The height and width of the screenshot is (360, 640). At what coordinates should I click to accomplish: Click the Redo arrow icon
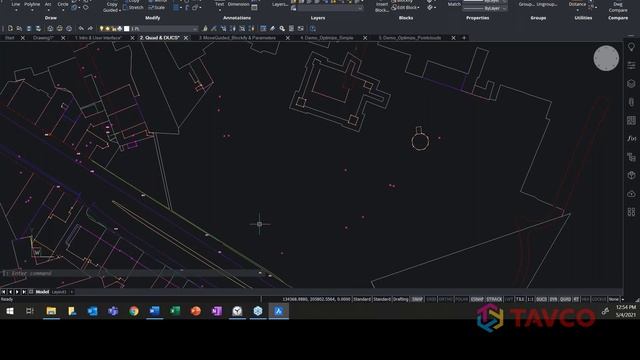[90, 29]
